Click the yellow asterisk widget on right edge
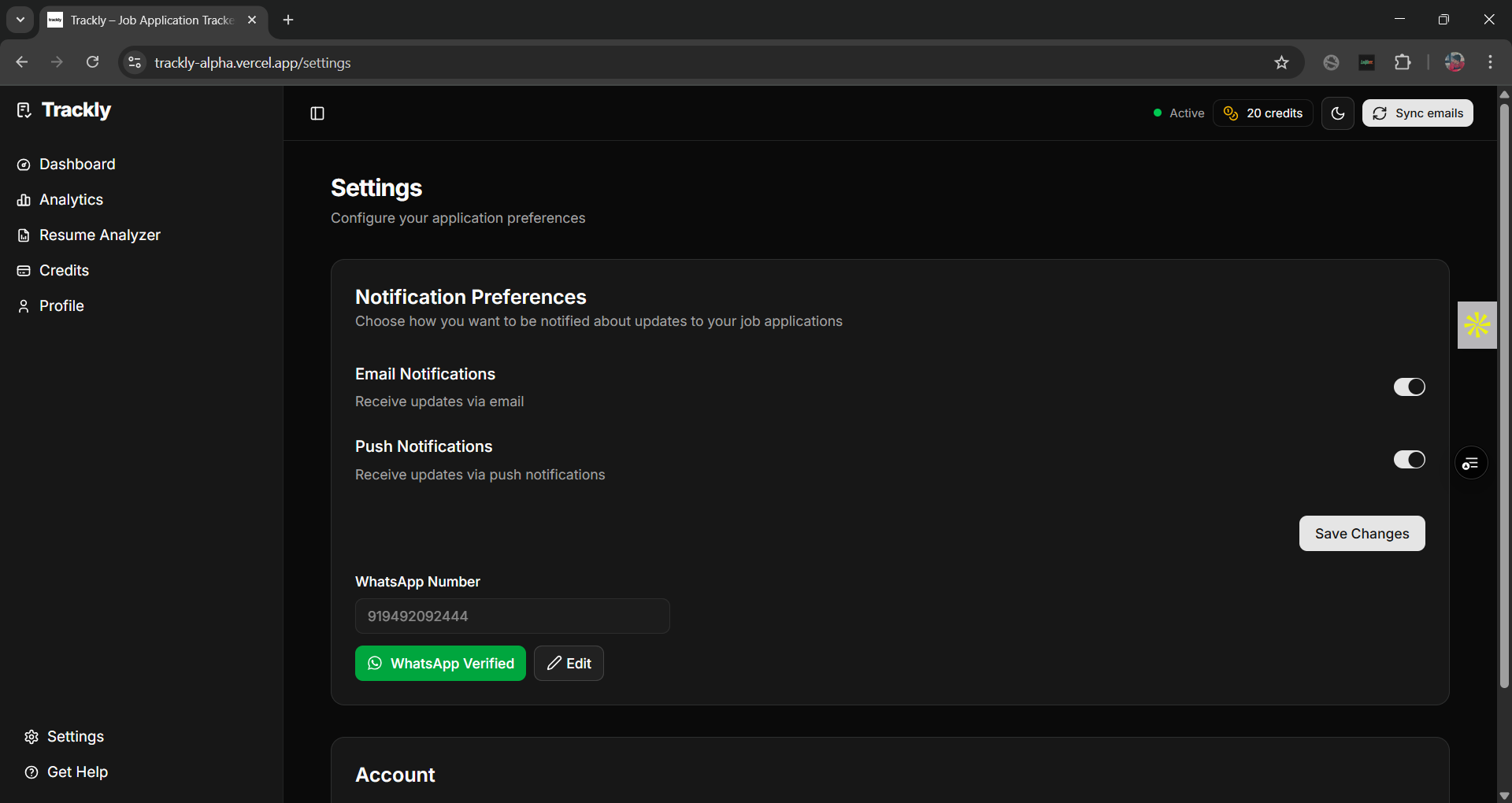 [1477, 325]
